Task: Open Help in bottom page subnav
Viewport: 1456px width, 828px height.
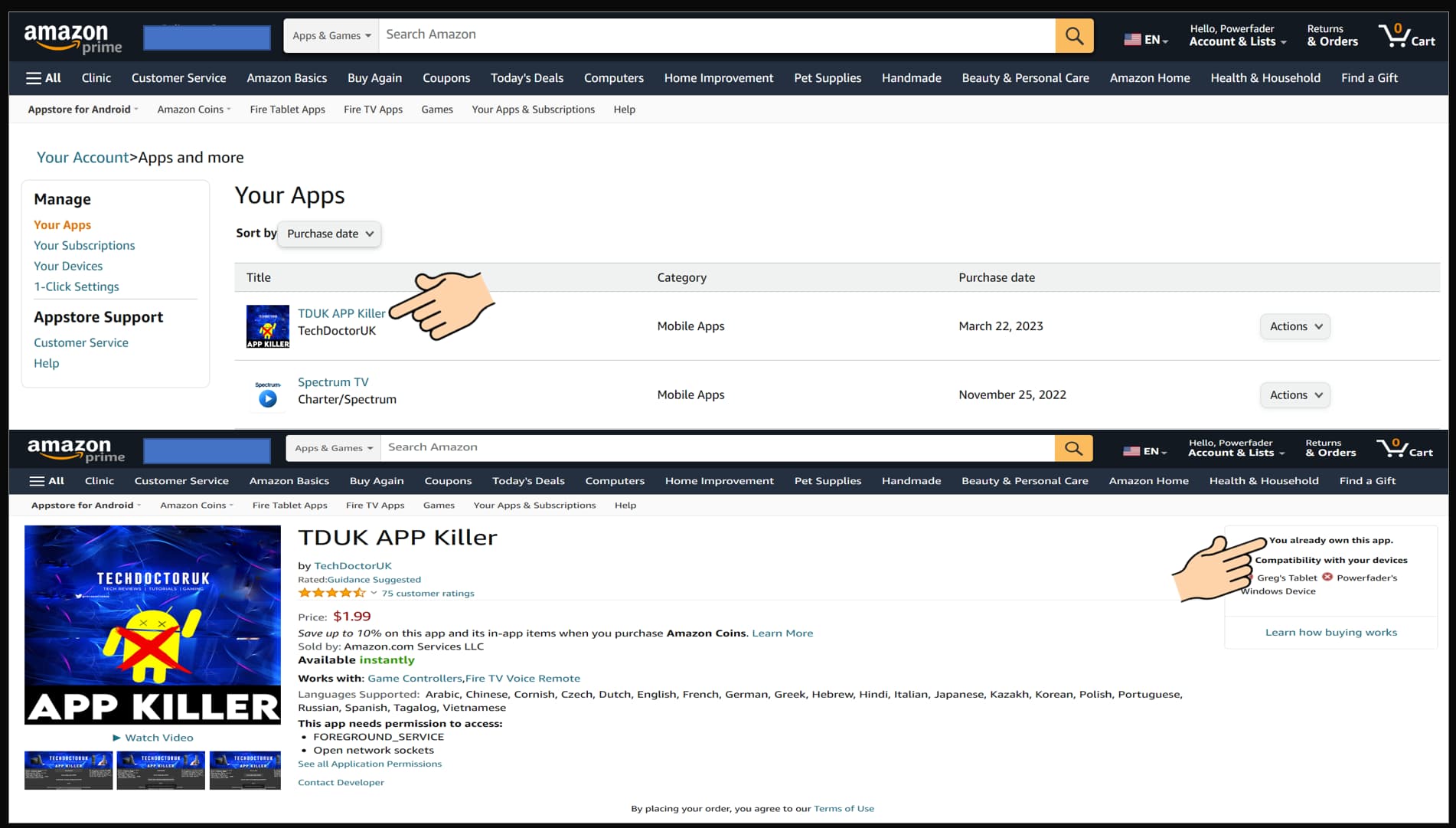Action: [x=625, y=506]
